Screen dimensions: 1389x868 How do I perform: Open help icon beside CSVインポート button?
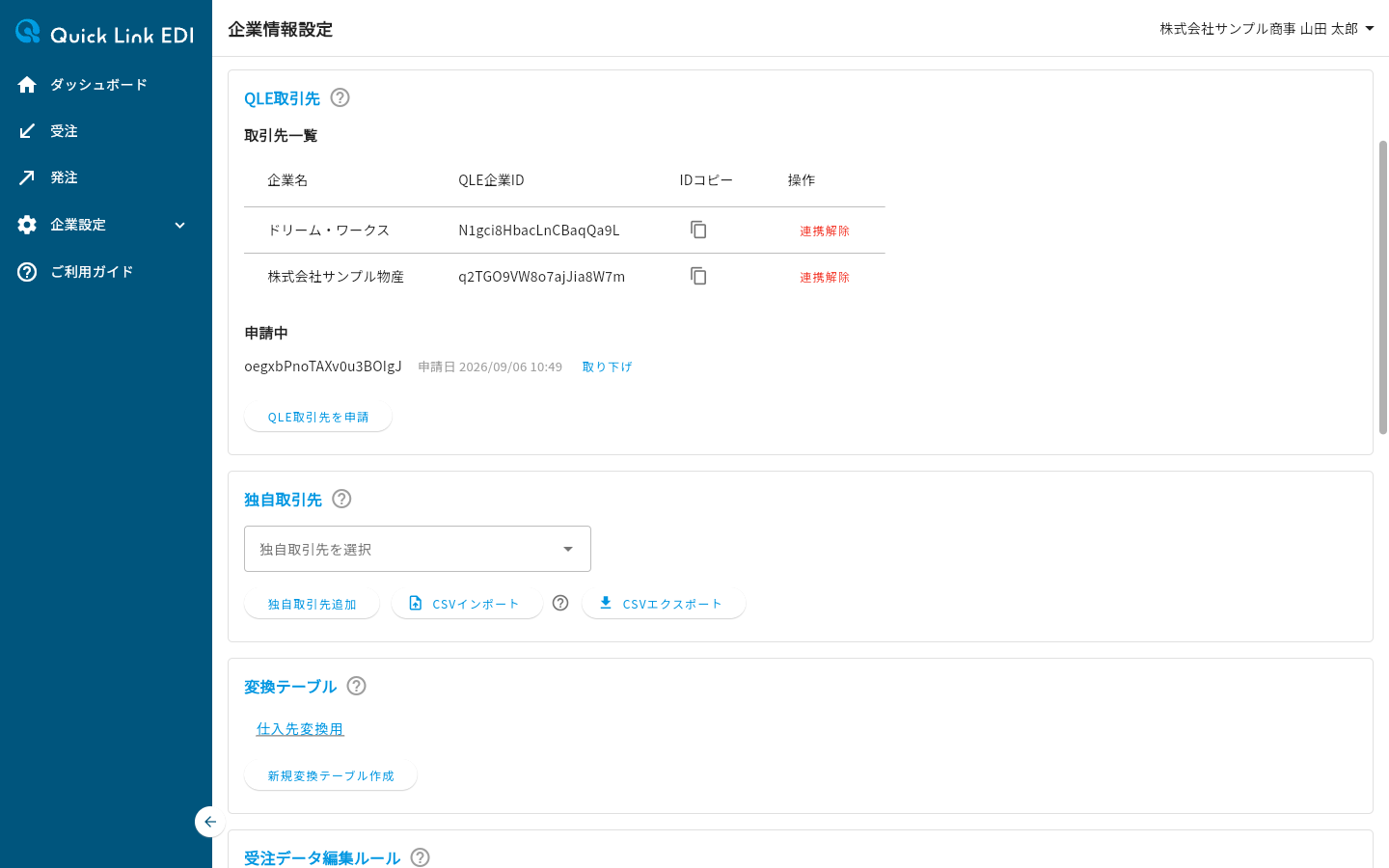(560, 603)
